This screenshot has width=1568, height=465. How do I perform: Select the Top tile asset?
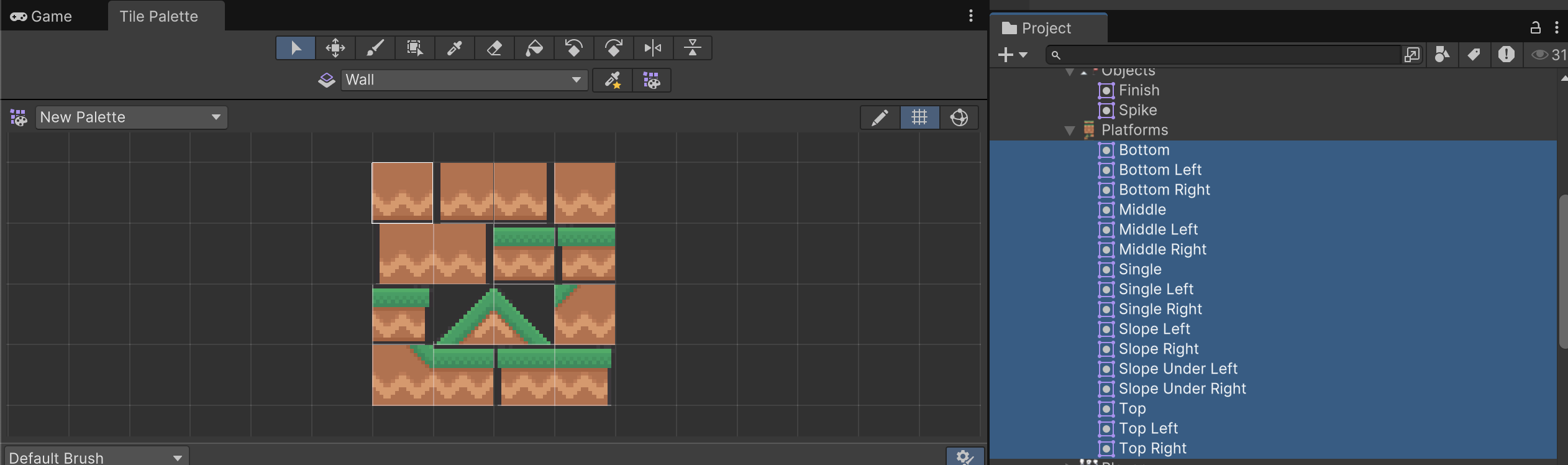pyautogui.click(x=1132, y=408)
